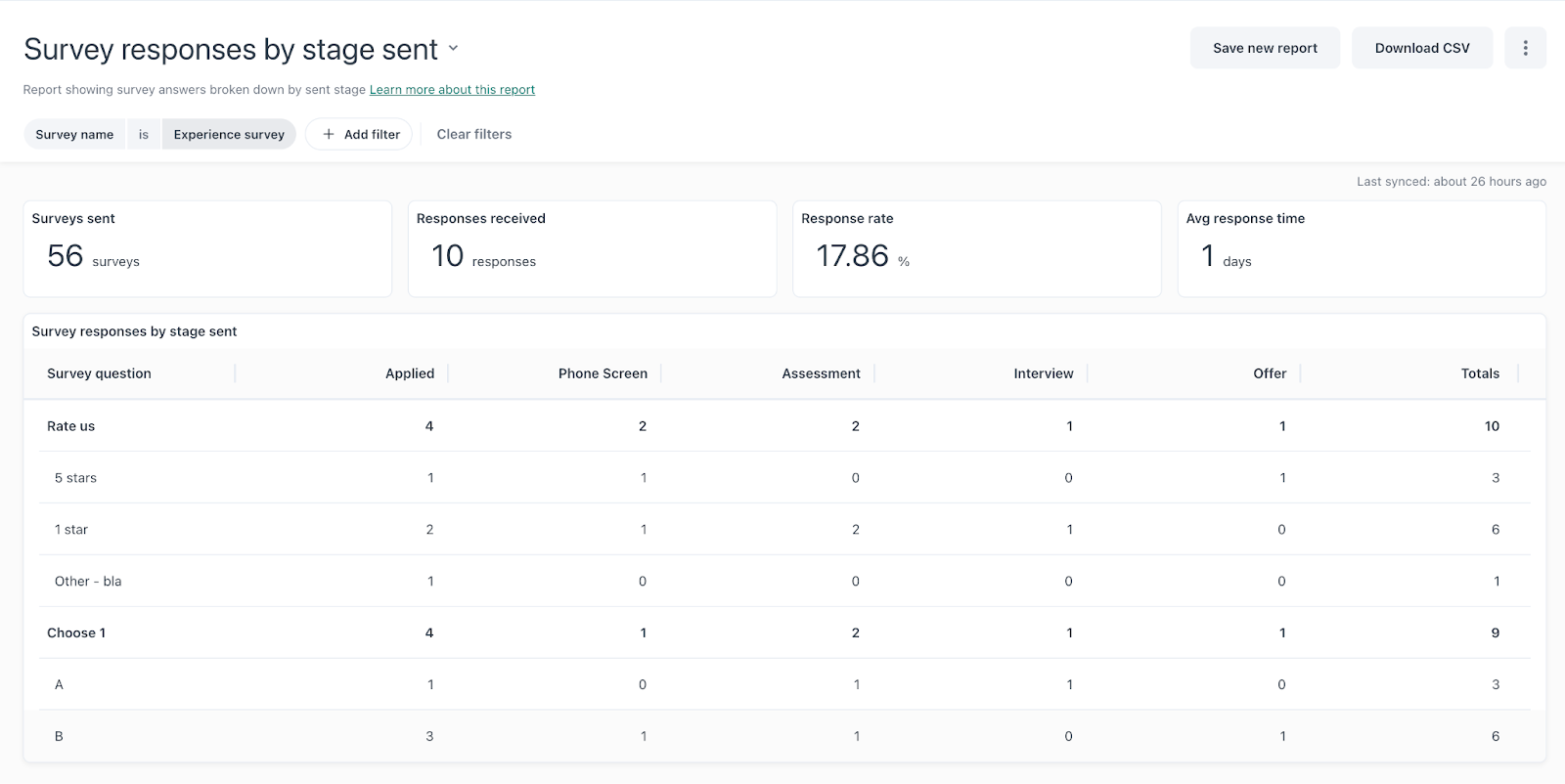This screenshot has height=784, width=1565.
Task: Download the report as CSV
Action: coord(1421,48)
